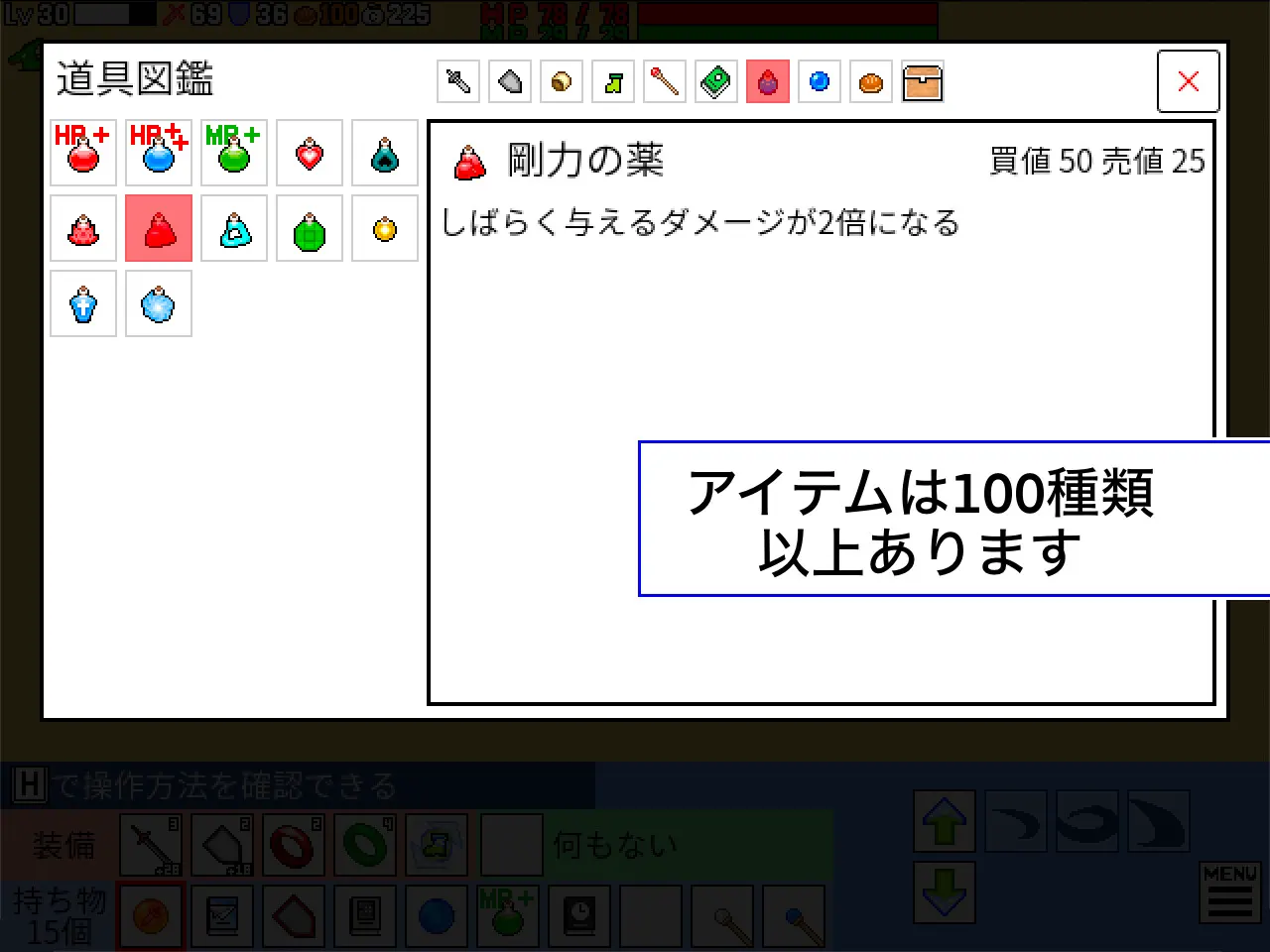The image size is (1270, 952).
Task: Open the shield category tab
Action: (510, 81)
